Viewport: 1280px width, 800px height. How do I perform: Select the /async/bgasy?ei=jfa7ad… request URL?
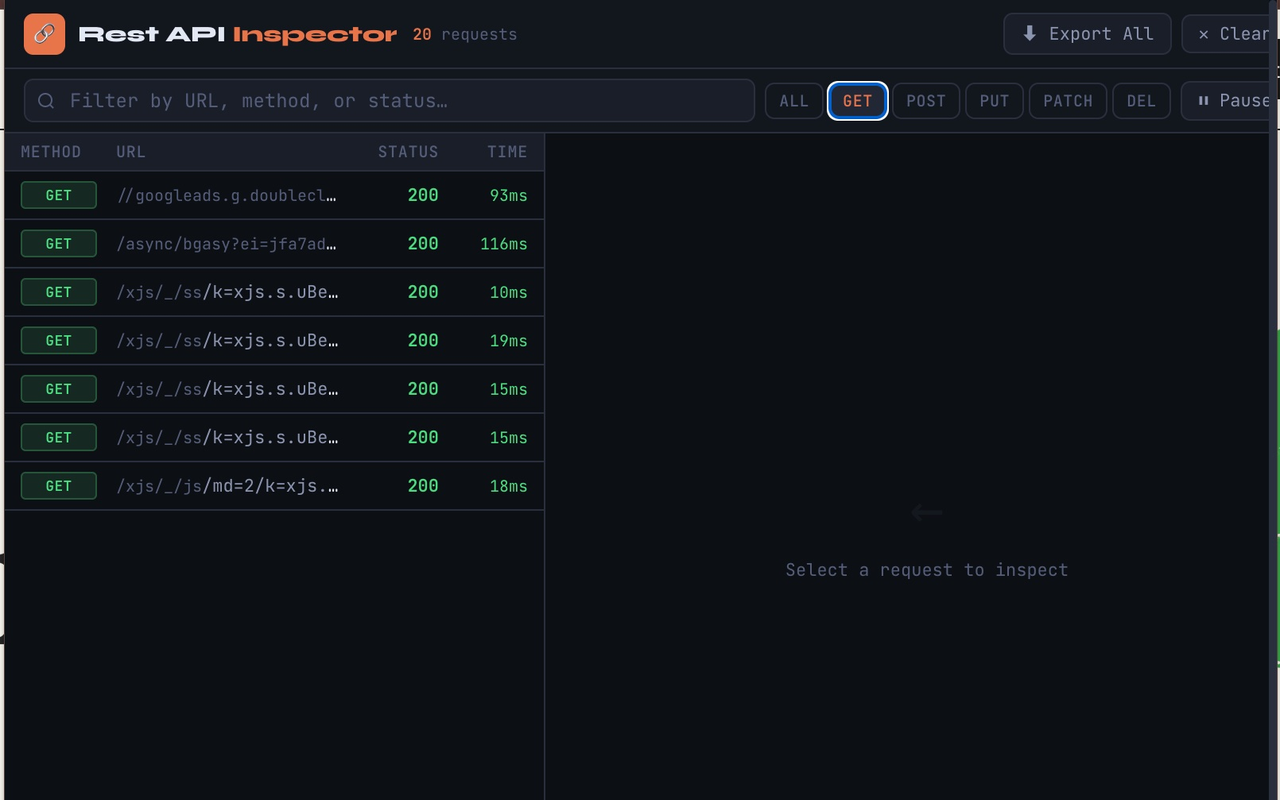[227, 244]
